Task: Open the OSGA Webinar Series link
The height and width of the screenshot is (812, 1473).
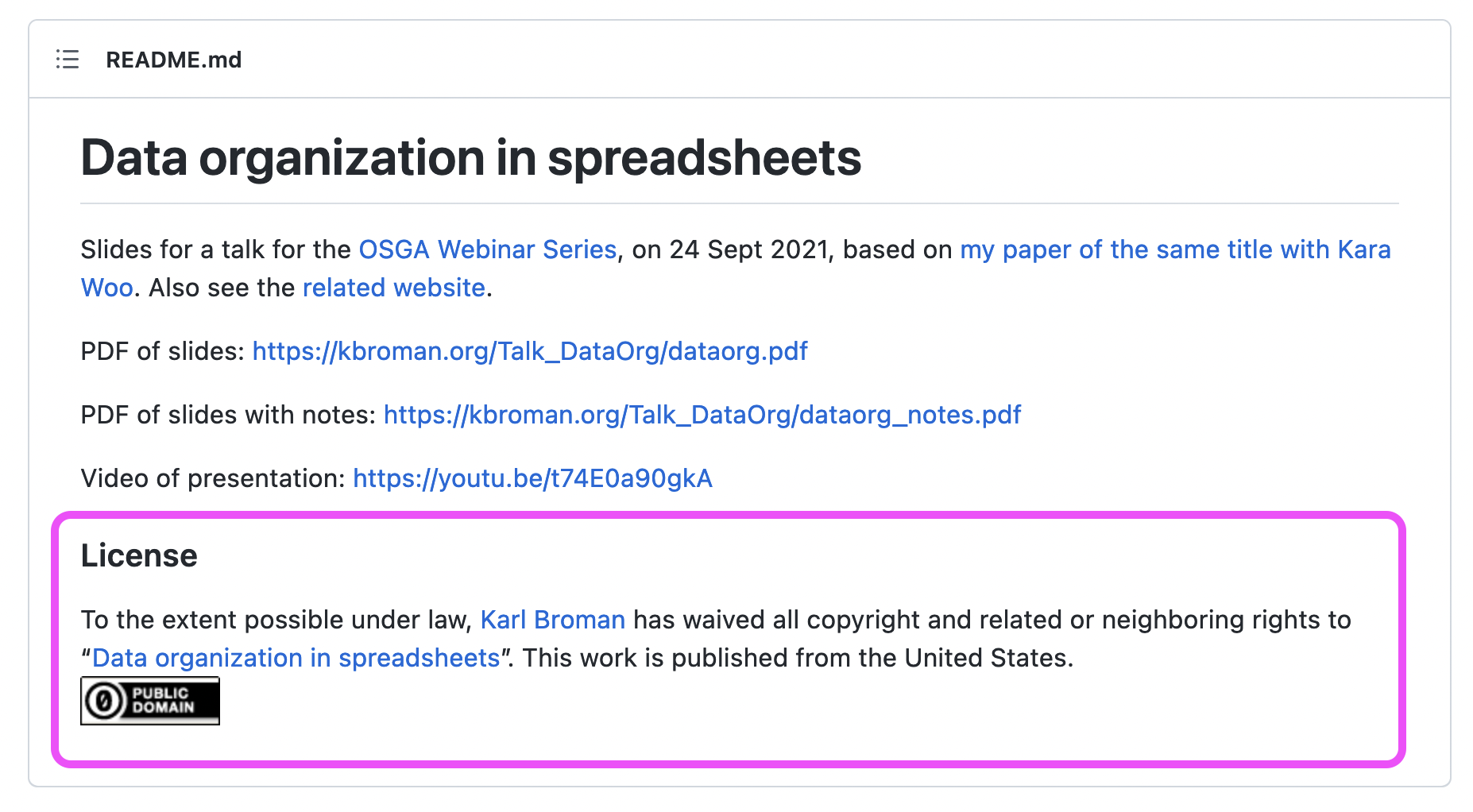Action: [x=487, y=249]
